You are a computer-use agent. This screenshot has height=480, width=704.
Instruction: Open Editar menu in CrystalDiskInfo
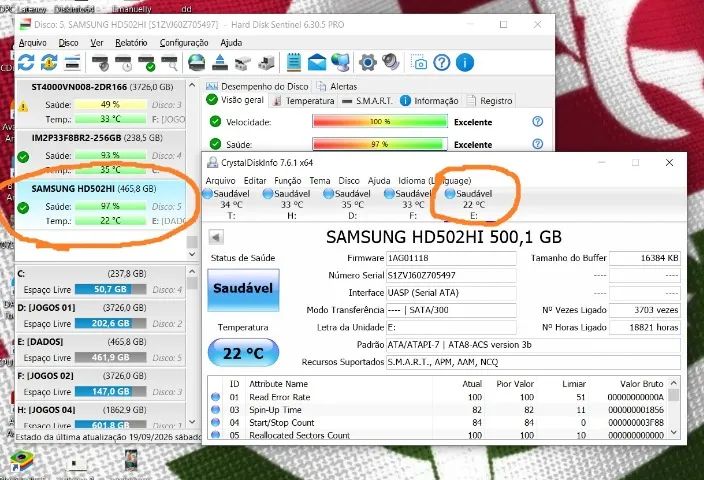pyautogui.click(x=255, y=181)
